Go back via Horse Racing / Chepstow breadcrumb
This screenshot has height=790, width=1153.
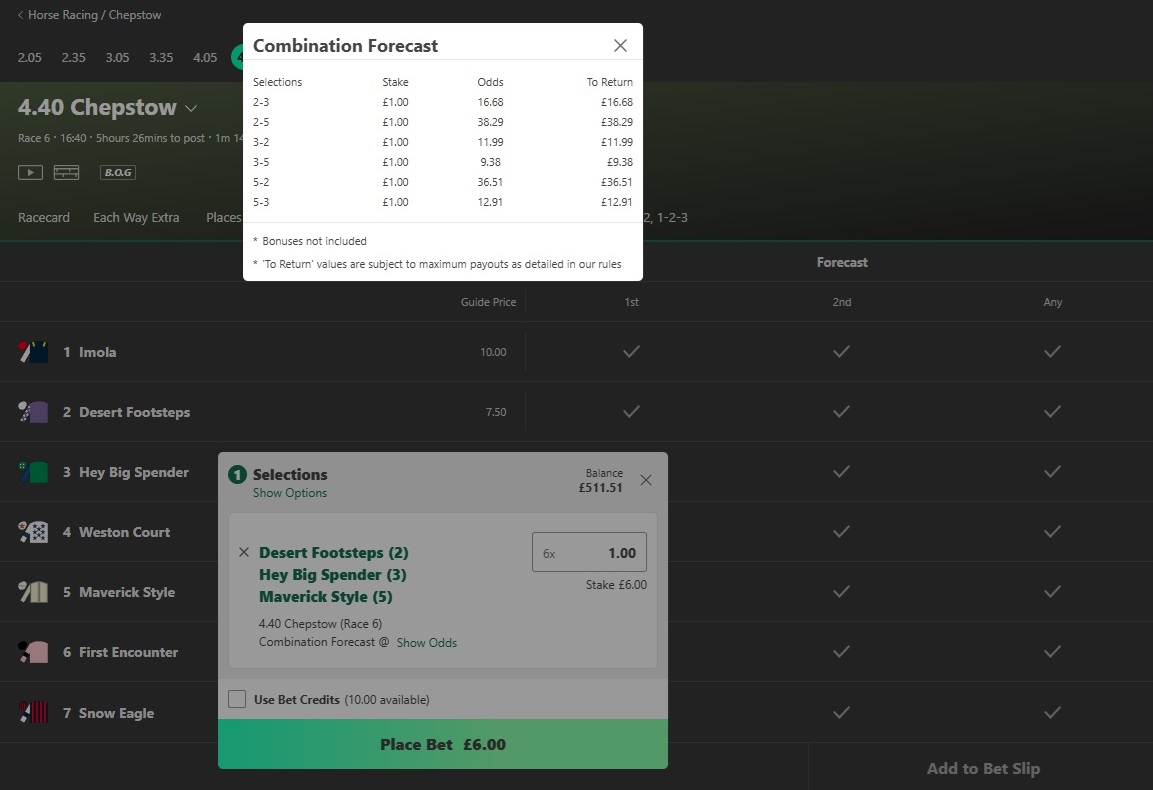[88, 14]
